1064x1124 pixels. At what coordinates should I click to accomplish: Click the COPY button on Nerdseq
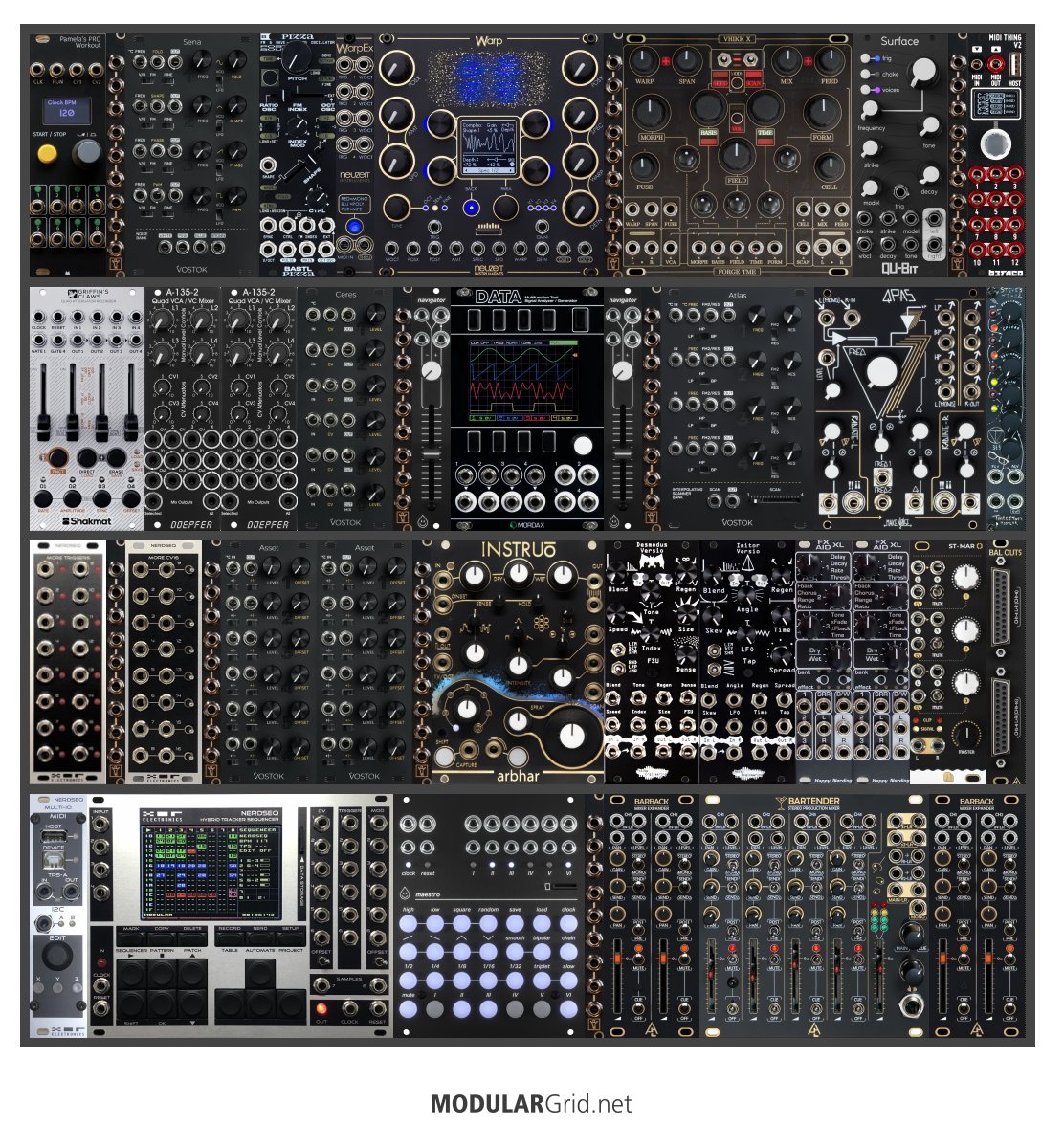pos(162,937)
